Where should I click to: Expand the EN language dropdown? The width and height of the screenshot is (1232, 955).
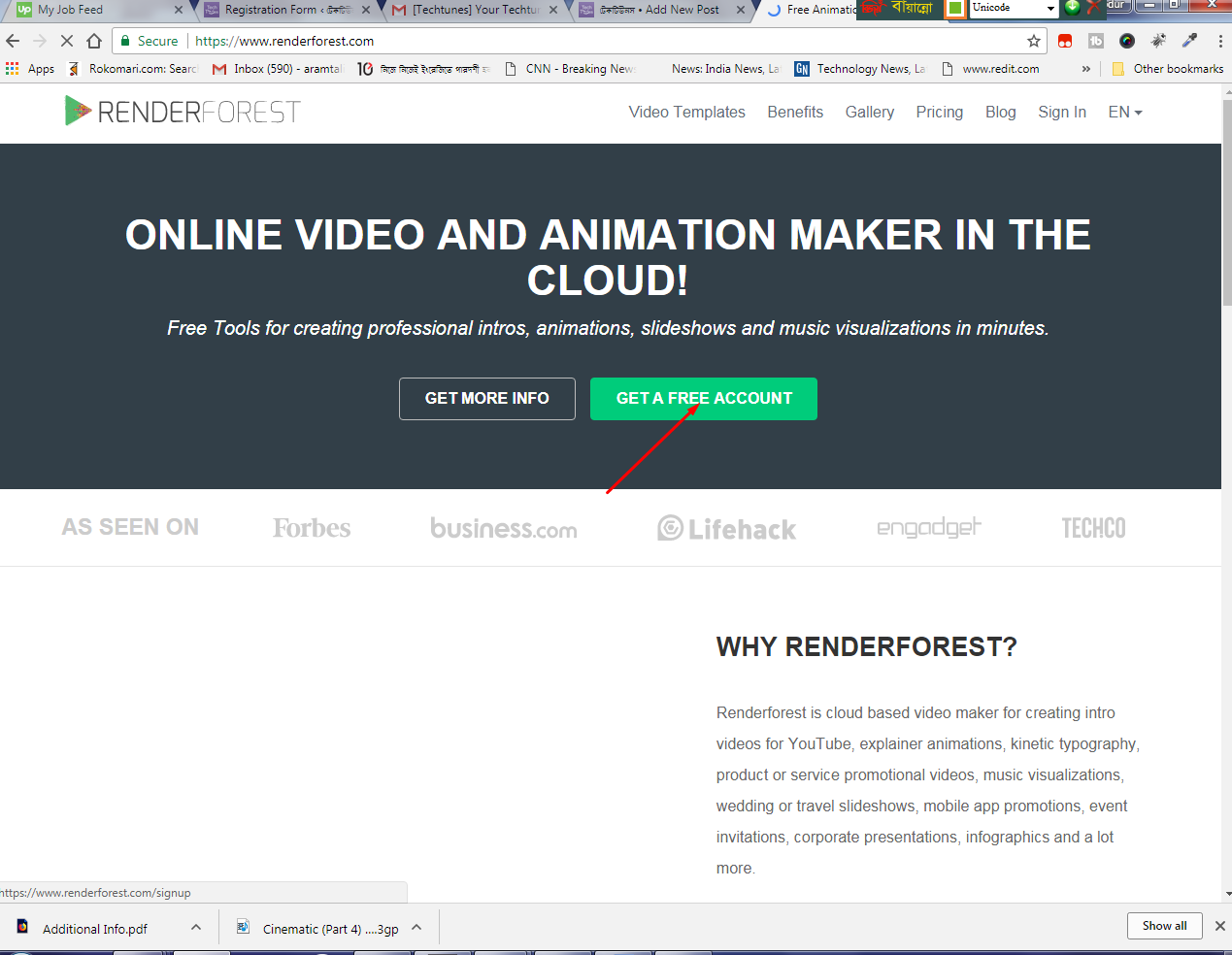pyautogui.click(x=1124, y=113)
